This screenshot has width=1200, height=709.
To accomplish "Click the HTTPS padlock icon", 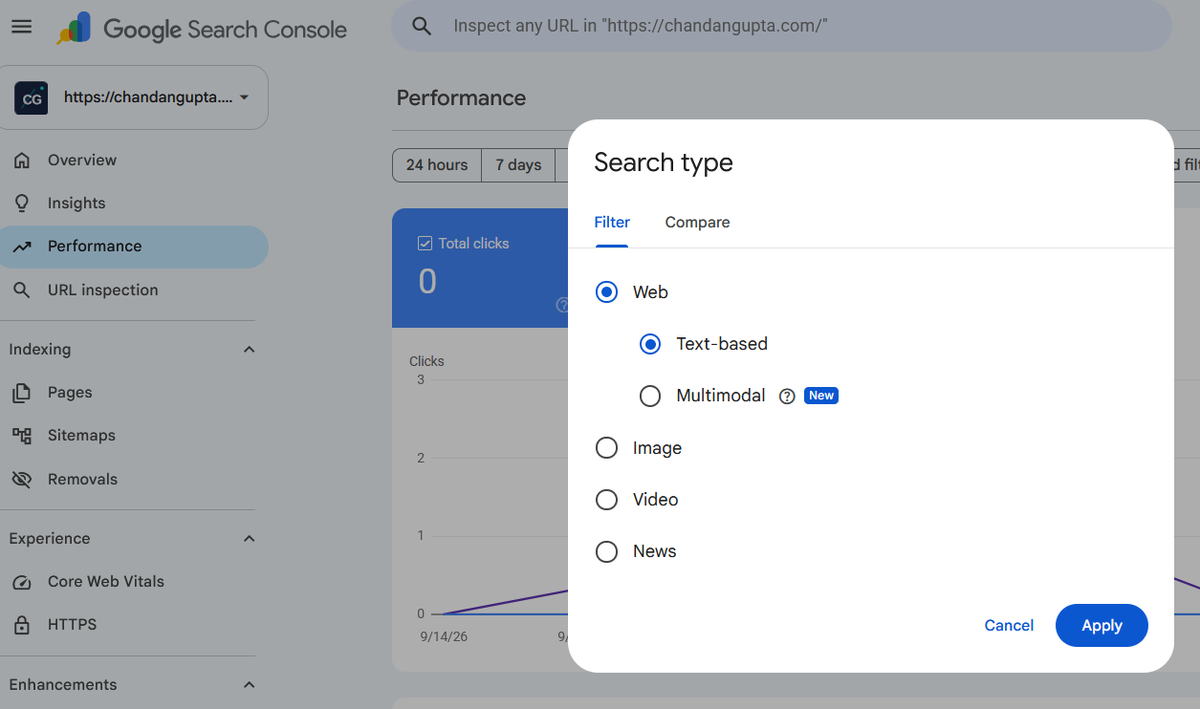I will pos(22,625).
